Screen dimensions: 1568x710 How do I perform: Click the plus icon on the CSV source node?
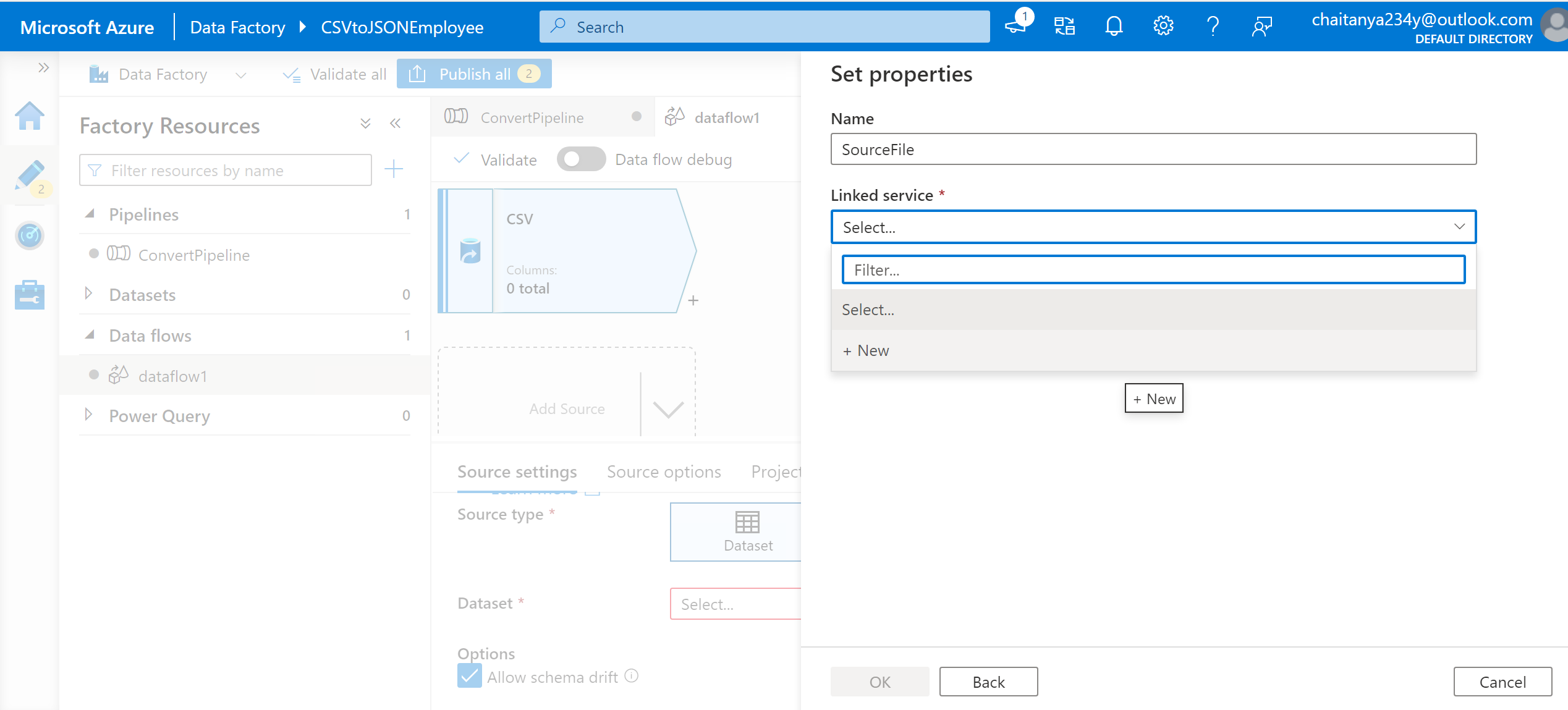click(x=693, y=300)
